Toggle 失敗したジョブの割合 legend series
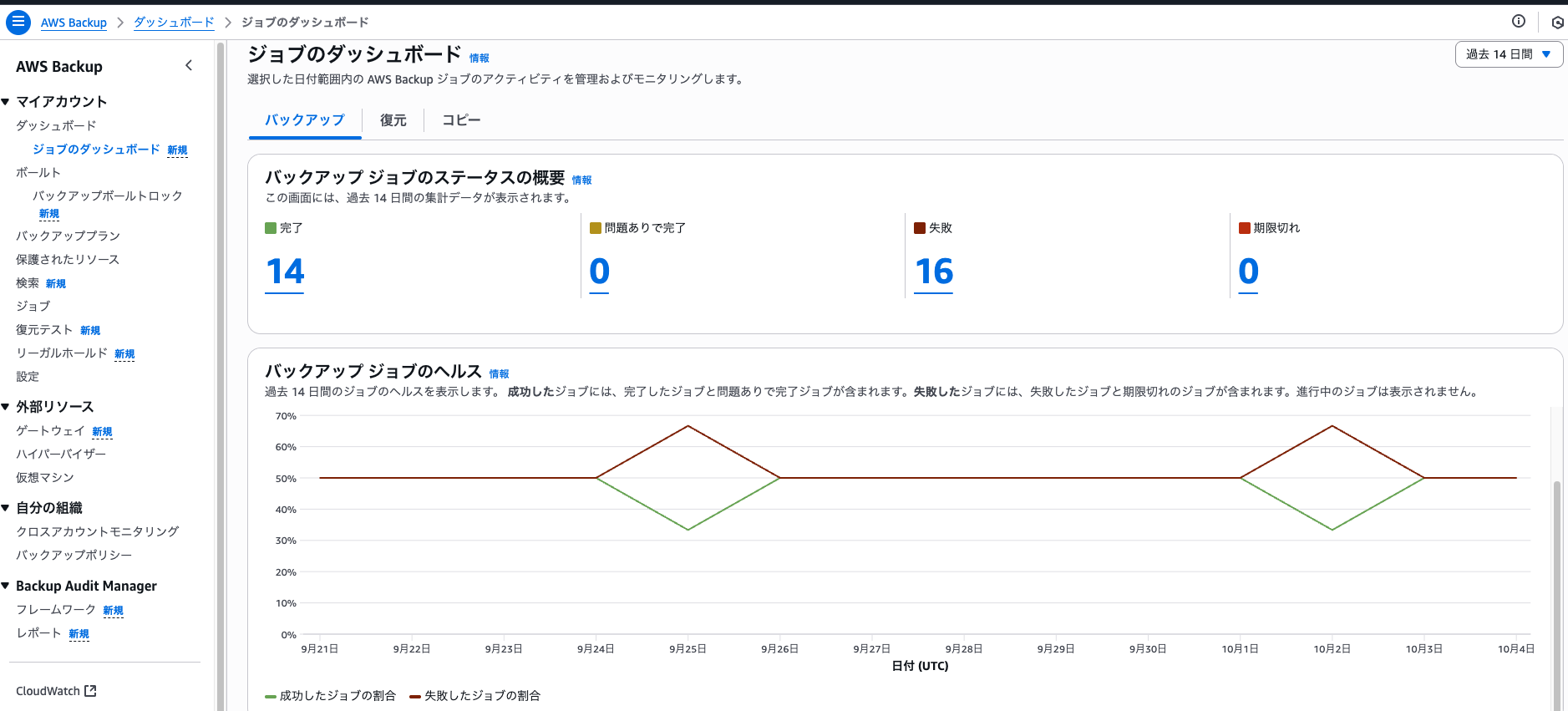 (475, 696)
